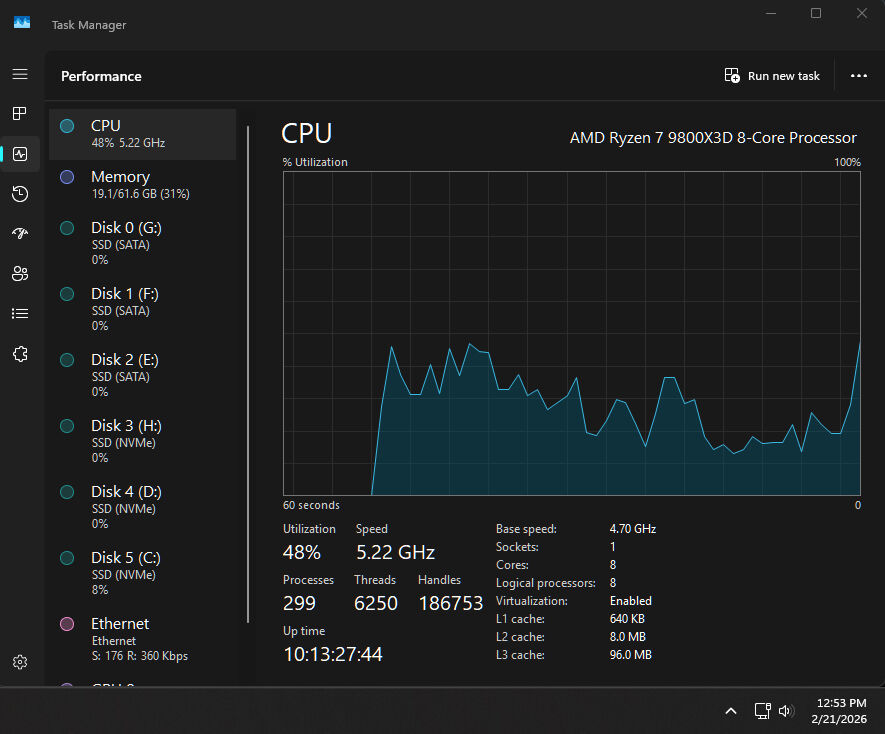Viewport: 885px width, 734px height.
Task: Open the Services page
Action: pos(20,353)
